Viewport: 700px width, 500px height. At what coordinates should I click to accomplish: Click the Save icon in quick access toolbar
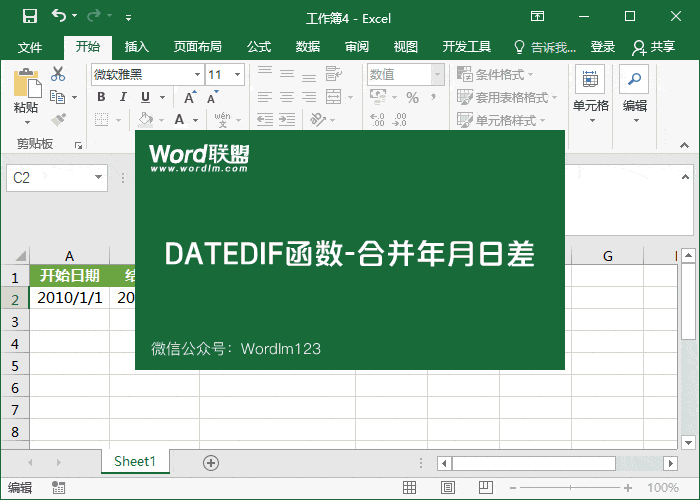point(29,17)
